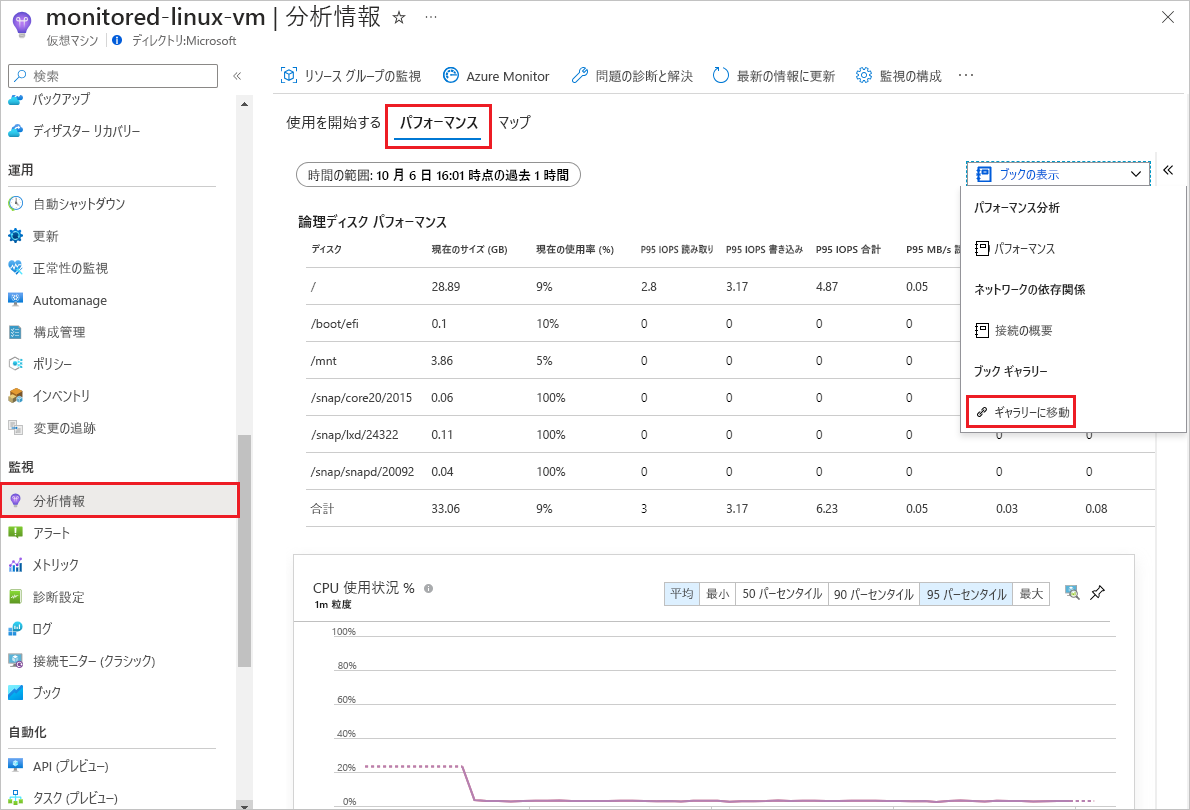Open CPU chart in logs icon

point(1072,593)
